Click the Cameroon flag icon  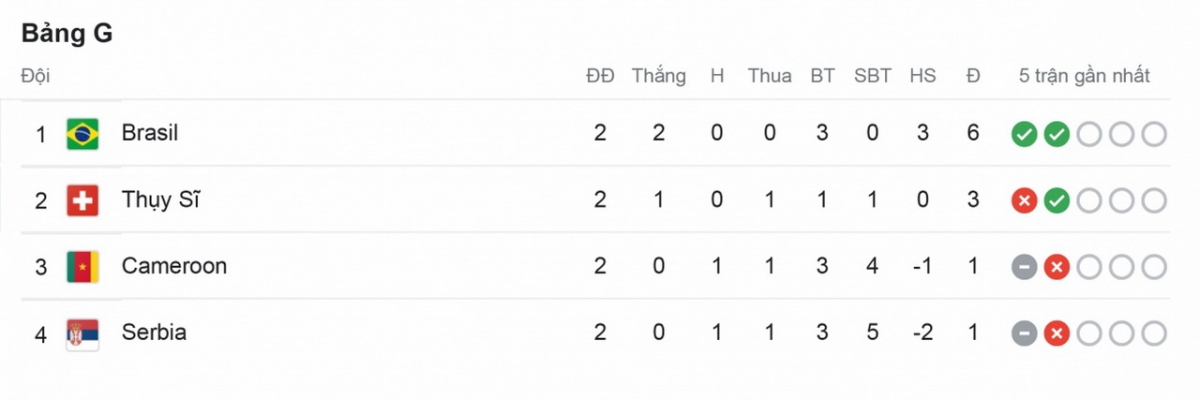82,267
